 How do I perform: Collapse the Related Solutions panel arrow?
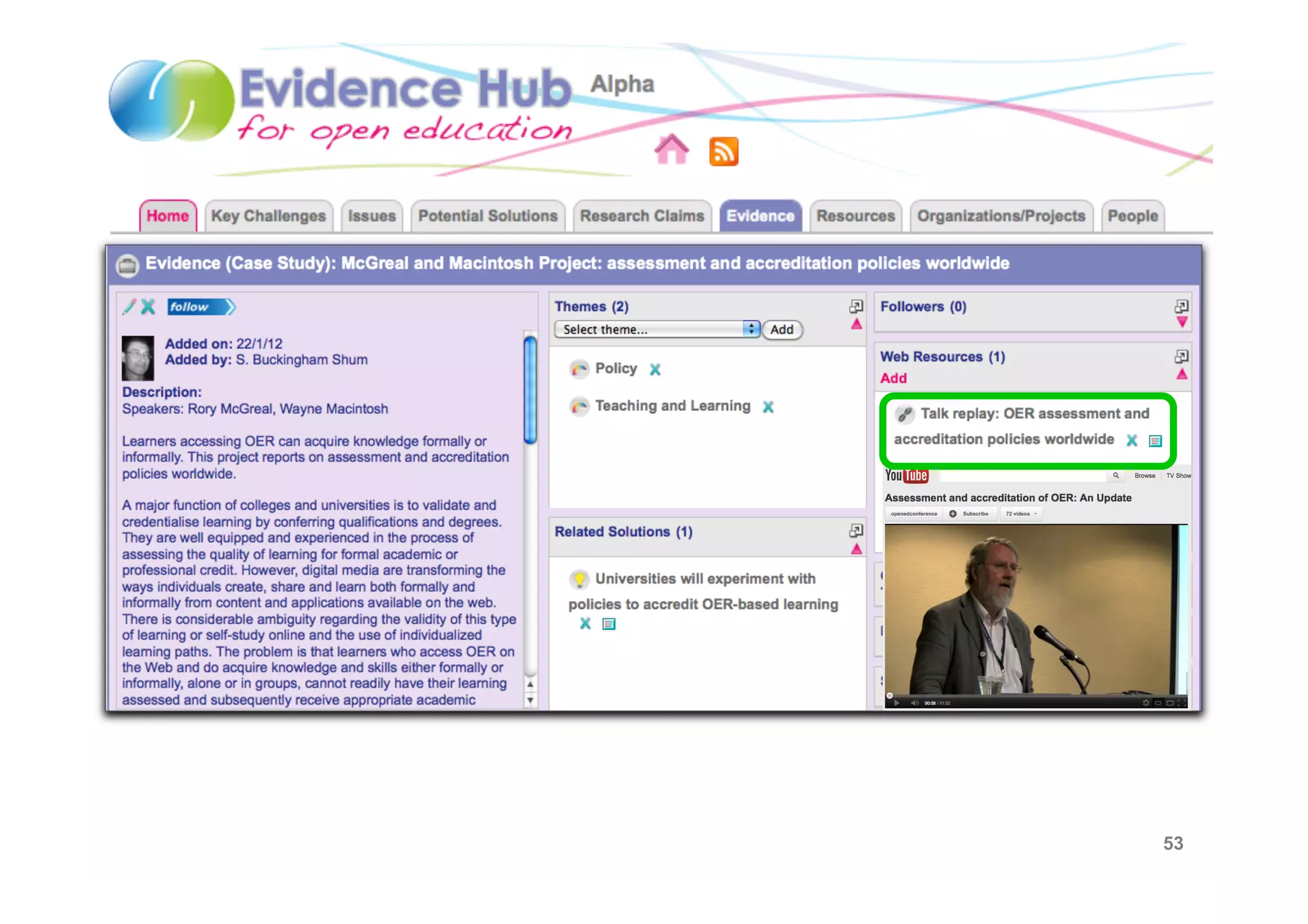(856, 549)
